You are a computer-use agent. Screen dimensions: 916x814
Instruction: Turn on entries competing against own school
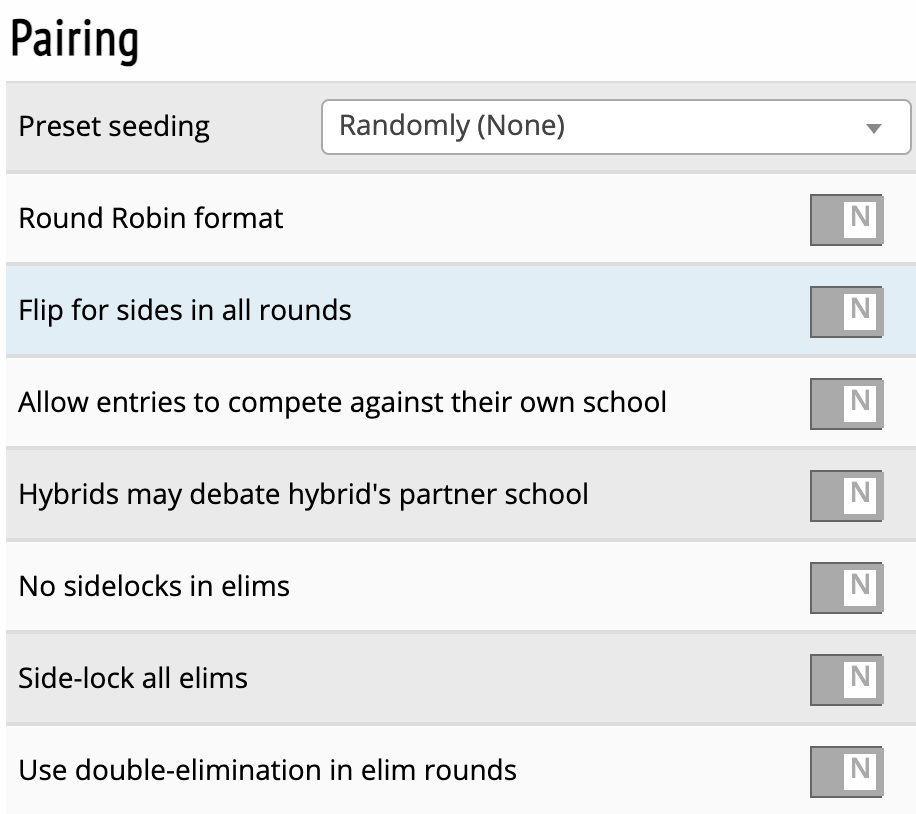(846, 403)
